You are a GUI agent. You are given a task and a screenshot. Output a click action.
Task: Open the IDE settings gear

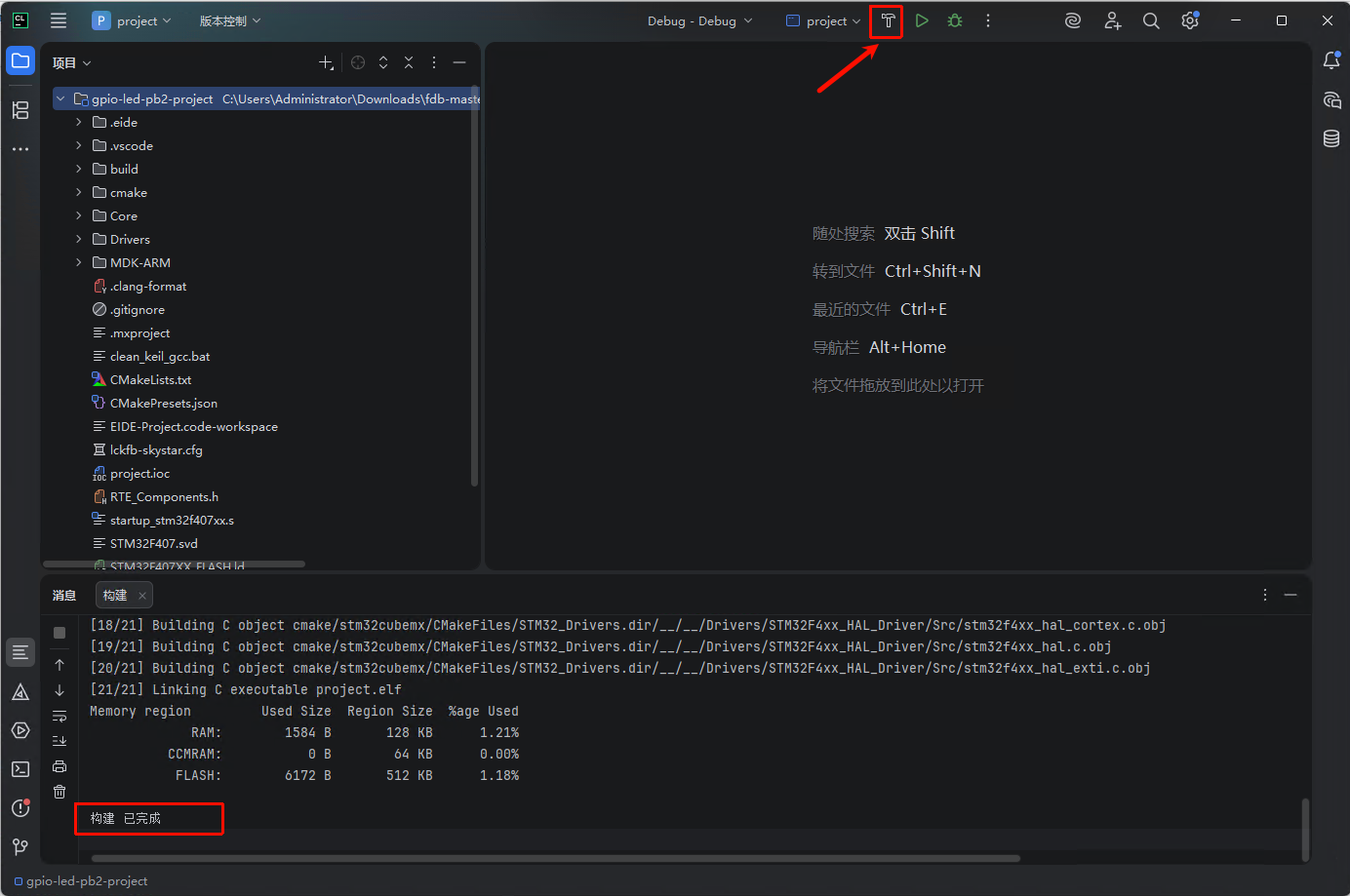[1190, 20]
